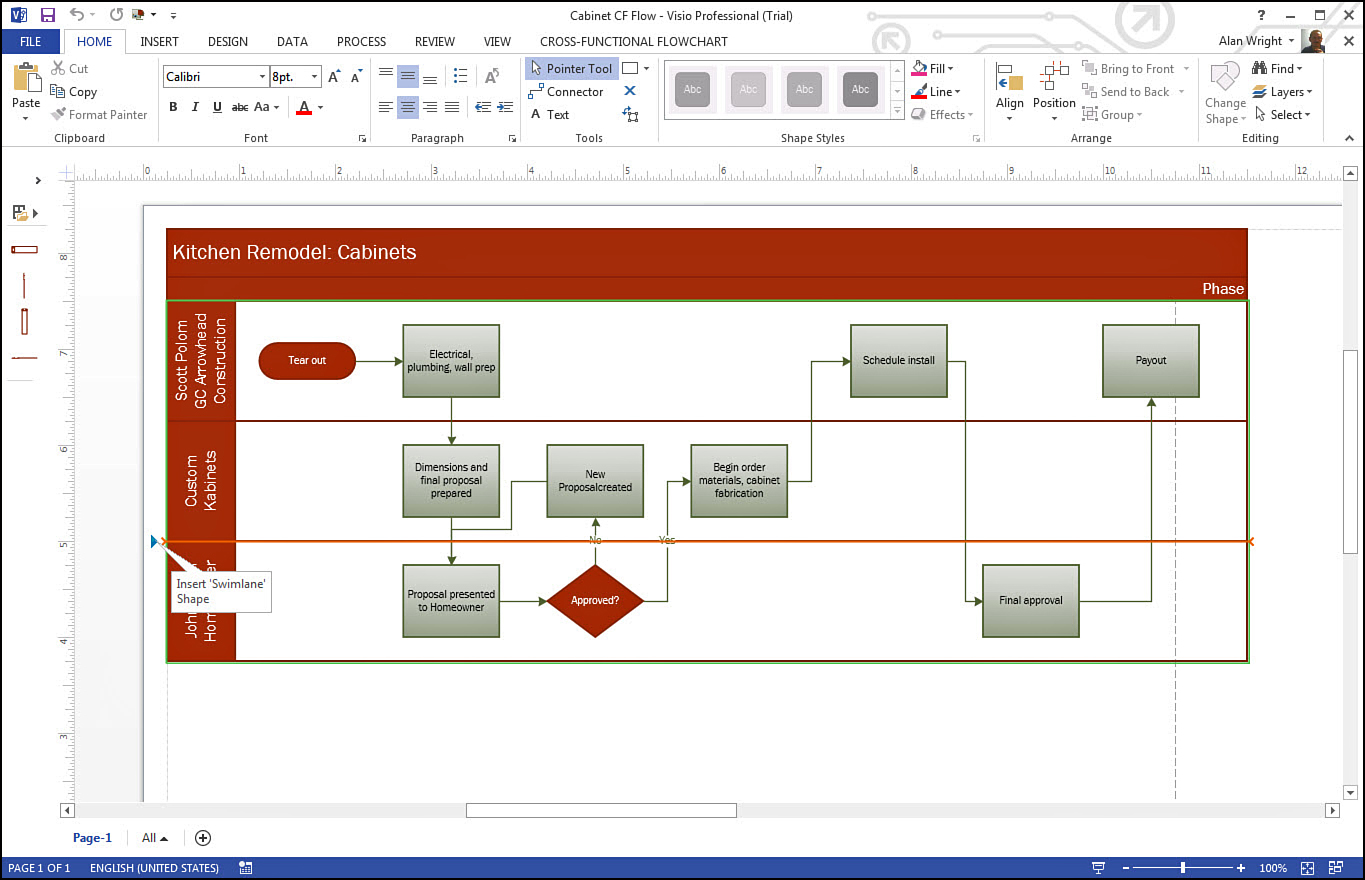
Task: Open the Find dropdown
Action: point(1277,69)
